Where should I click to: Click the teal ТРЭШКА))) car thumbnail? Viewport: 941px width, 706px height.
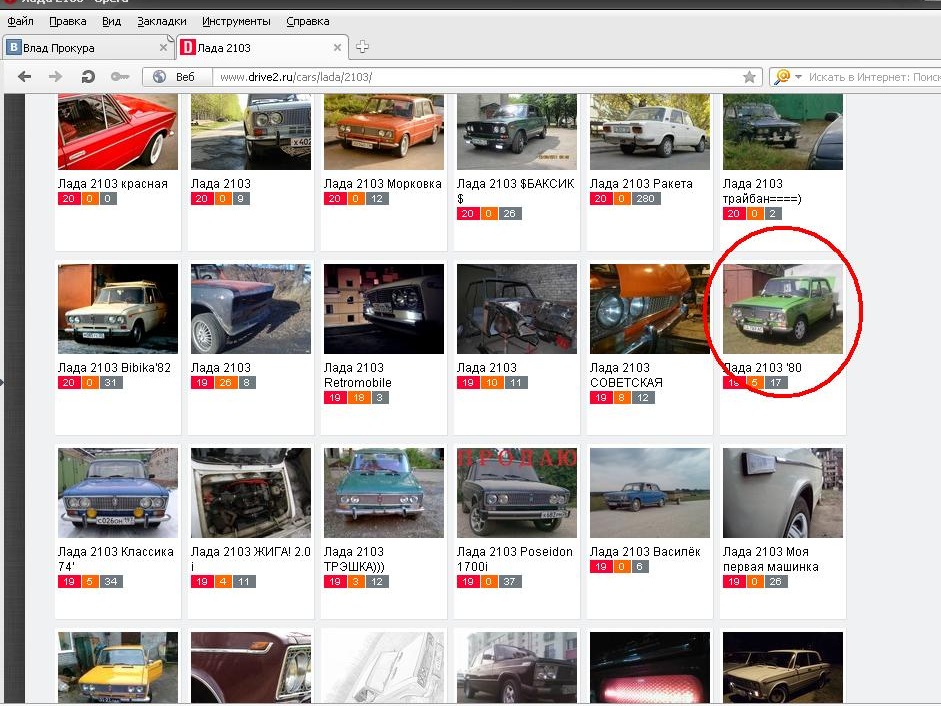pos(384,493)
